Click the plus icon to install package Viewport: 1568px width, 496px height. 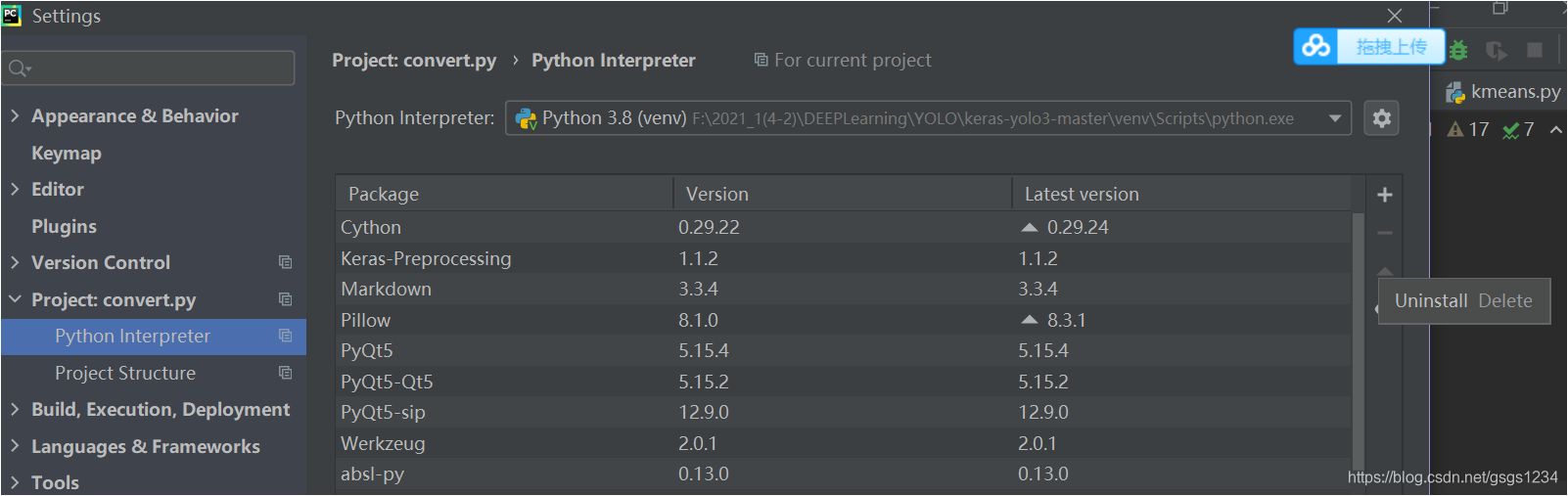click(1384, 195)
